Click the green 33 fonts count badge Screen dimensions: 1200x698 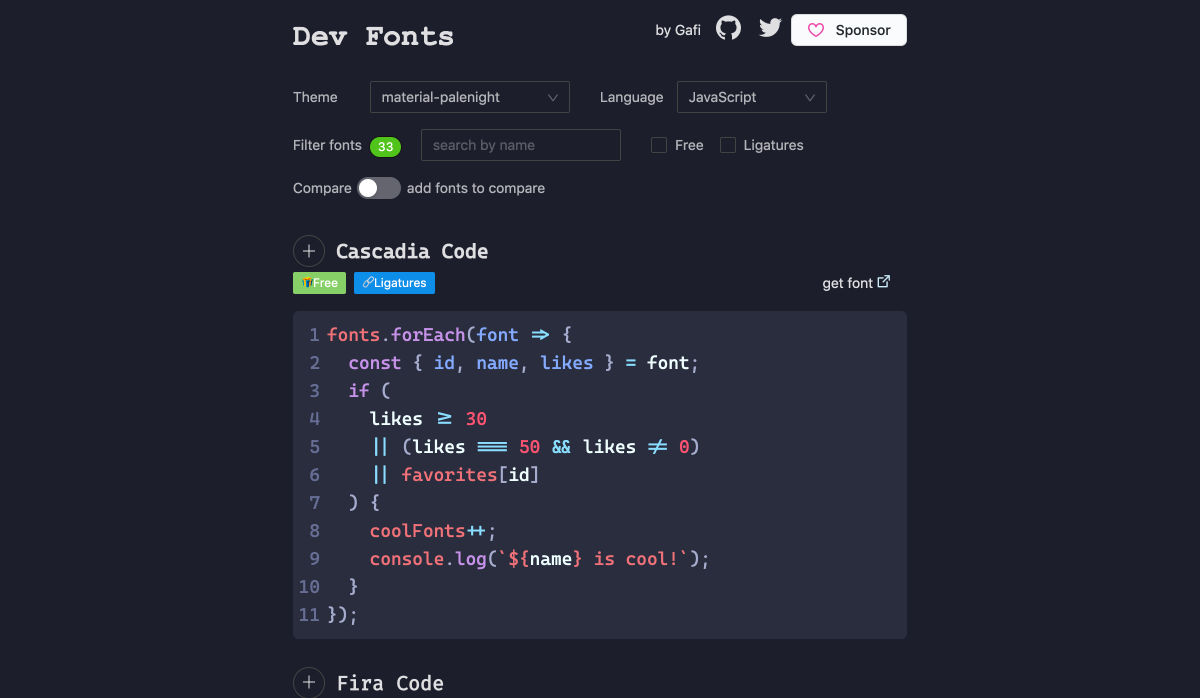click(x=385, y=146)
